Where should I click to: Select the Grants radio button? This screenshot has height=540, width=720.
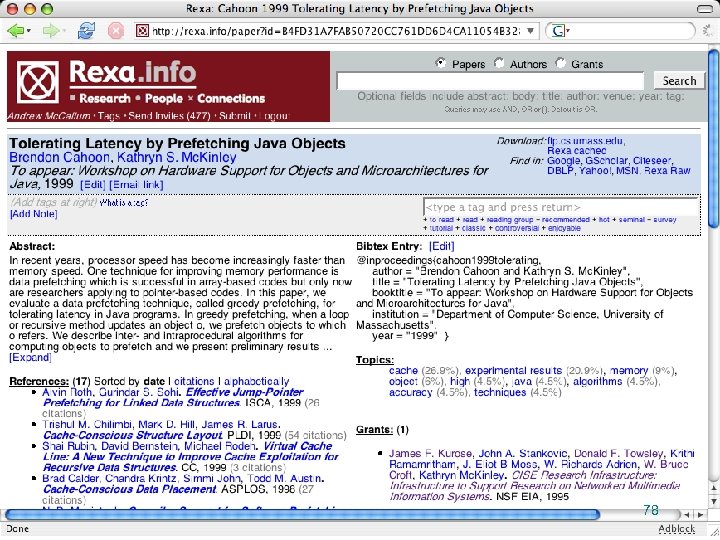click(560, 63)
